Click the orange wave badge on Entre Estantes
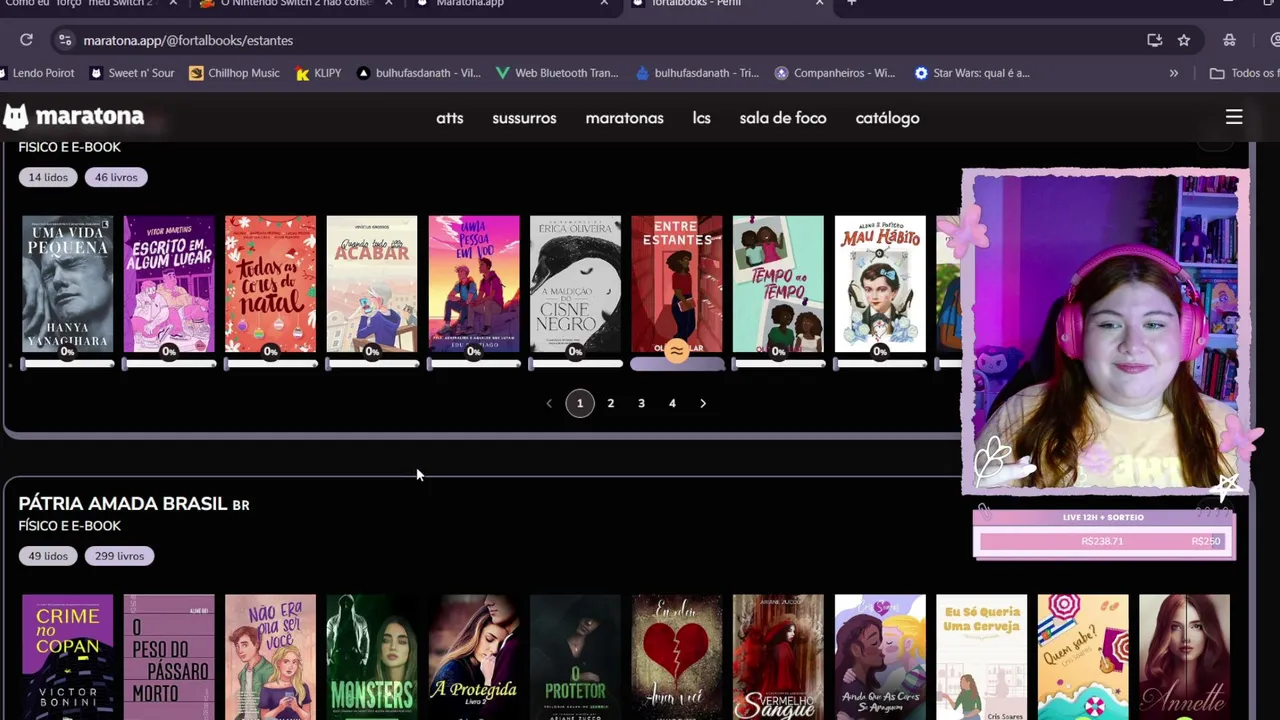The width and height of the screenshot is (1280, 720). pos(677,351)
